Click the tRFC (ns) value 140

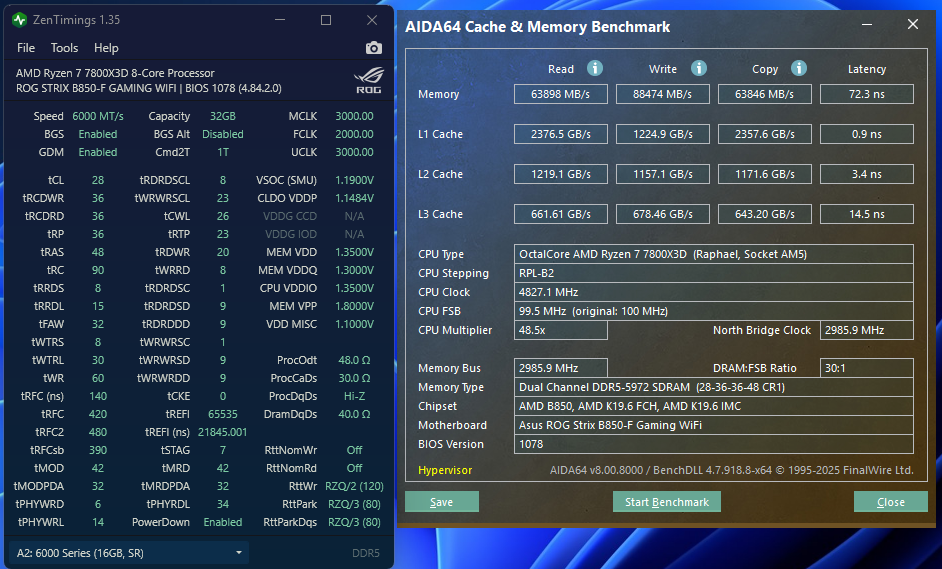click(x=98, y=396)
